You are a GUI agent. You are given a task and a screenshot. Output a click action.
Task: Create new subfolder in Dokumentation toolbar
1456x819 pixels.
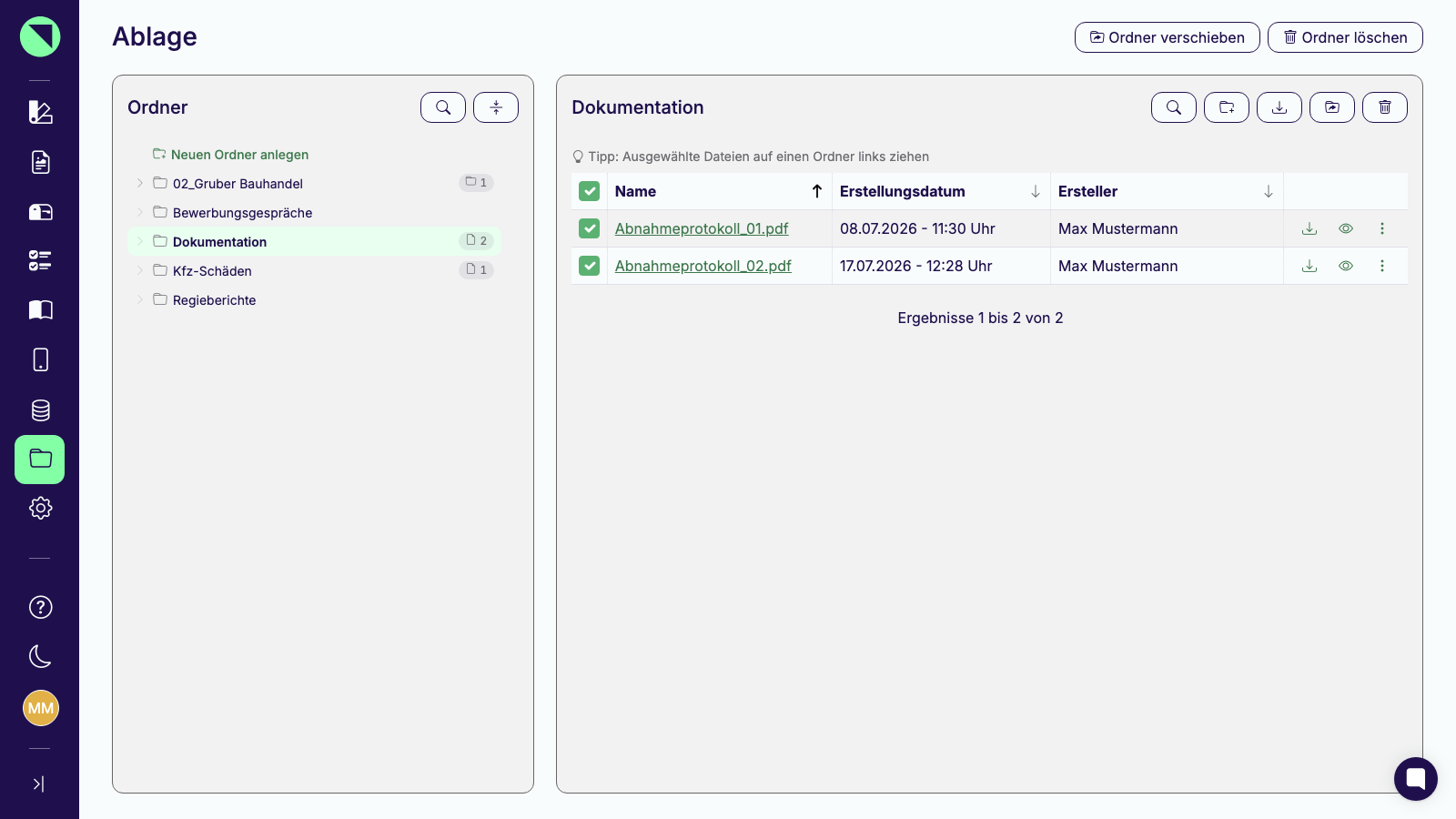(x=1227, y=107)
